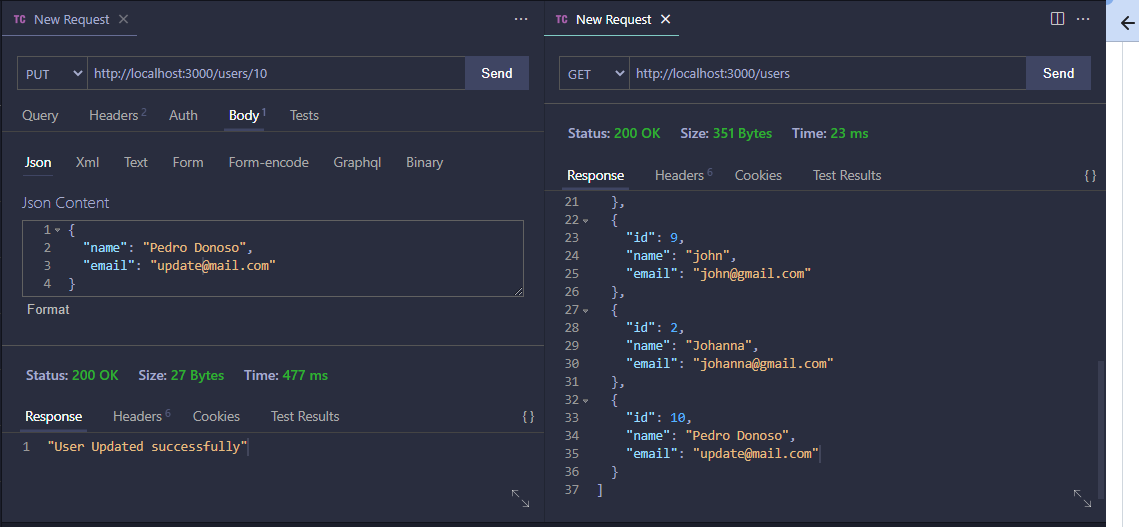The image size is (1139, 527).
Task: Click Format under the Json editor
Action: coord(48,310)
